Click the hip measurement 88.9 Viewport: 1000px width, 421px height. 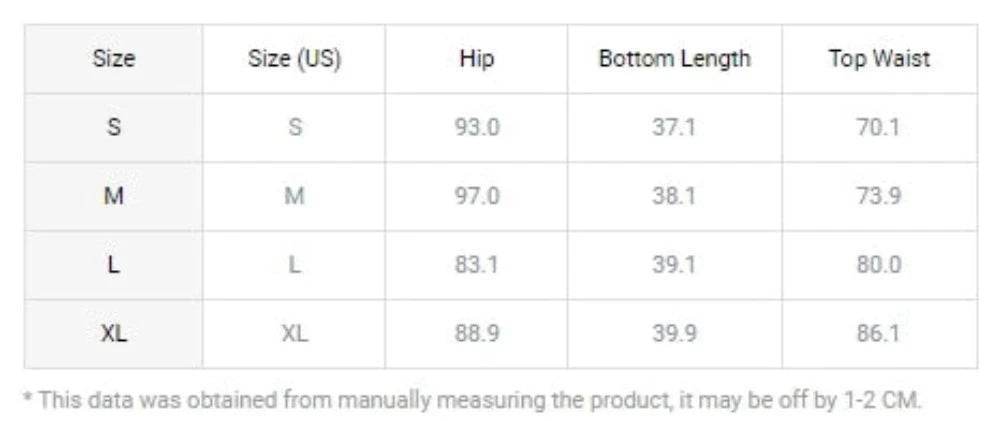point(477,333)
